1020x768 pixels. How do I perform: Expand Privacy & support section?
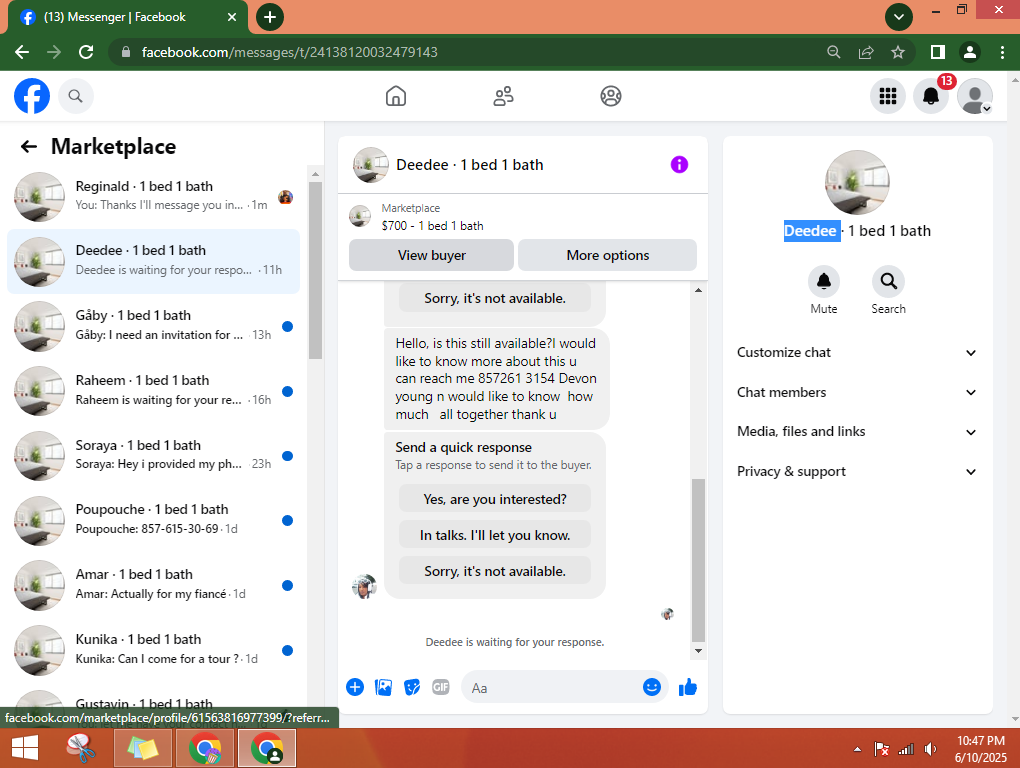(x=857, y=471)
